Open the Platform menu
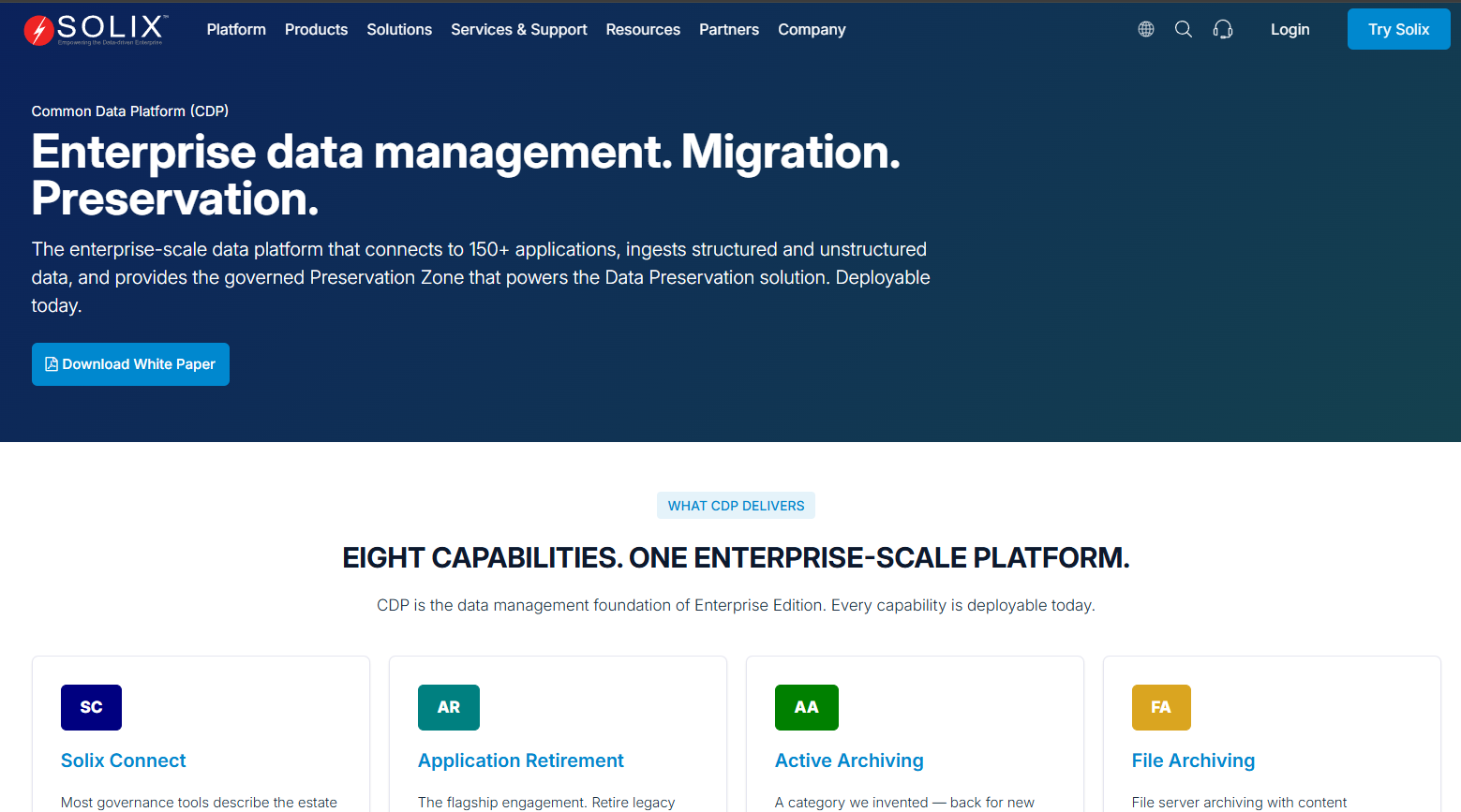The width and height of the screenshot is (1461, 812). [x=236, y=29]
